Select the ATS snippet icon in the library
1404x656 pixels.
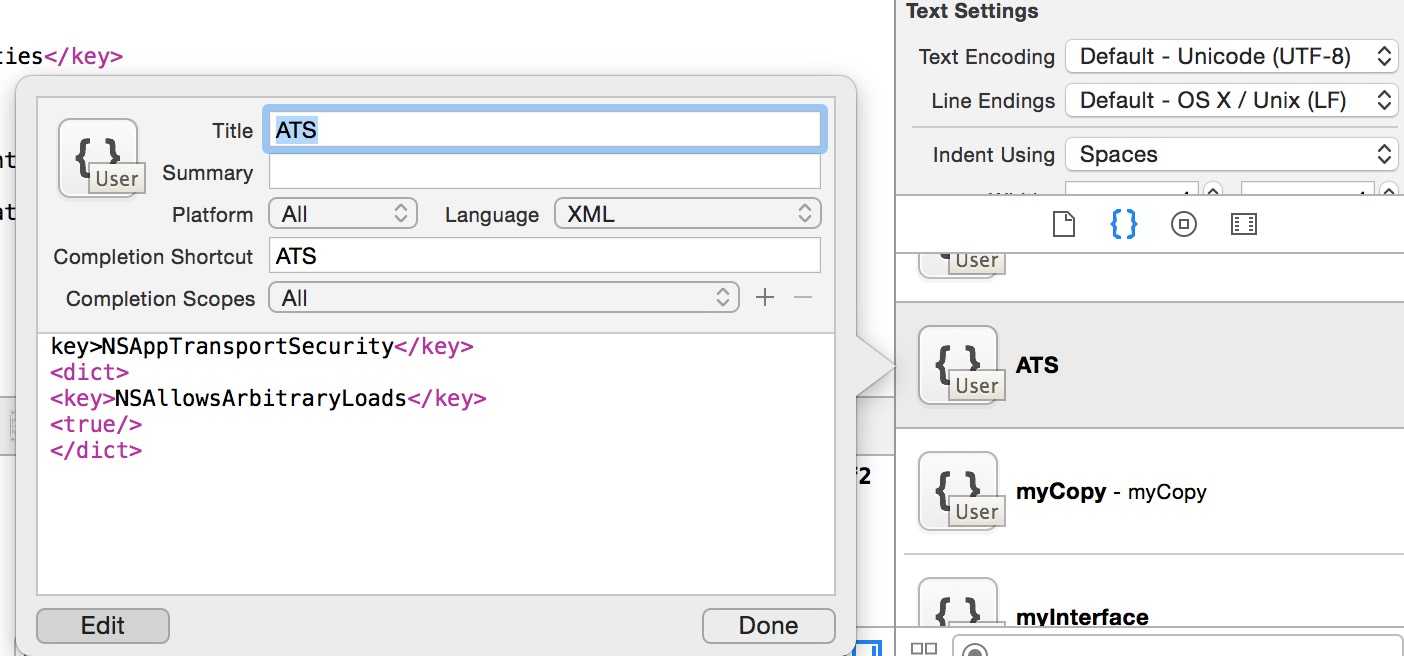click(958, 365)
